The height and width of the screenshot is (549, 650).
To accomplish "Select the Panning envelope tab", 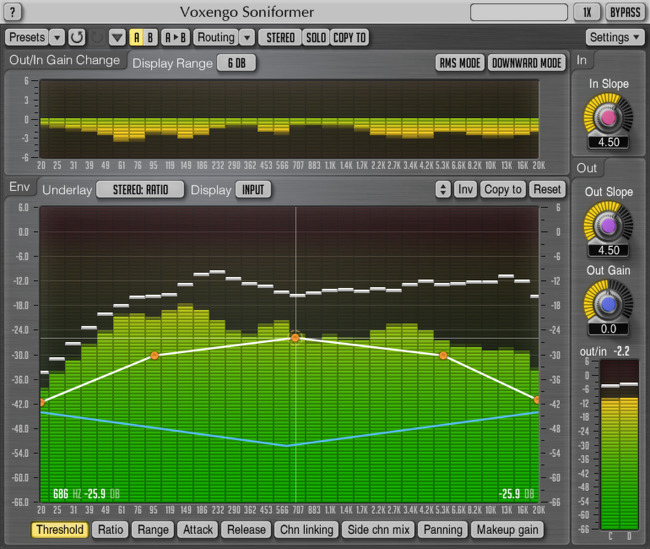I will (x=443, y=530).
